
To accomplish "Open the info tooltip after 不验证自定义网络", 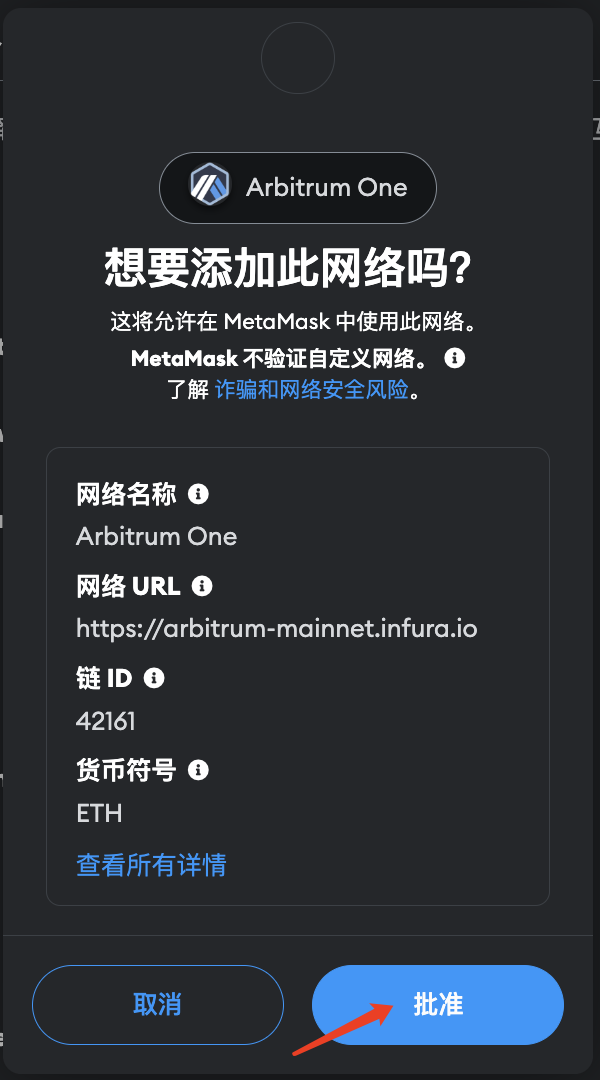I will click(455, 358).
